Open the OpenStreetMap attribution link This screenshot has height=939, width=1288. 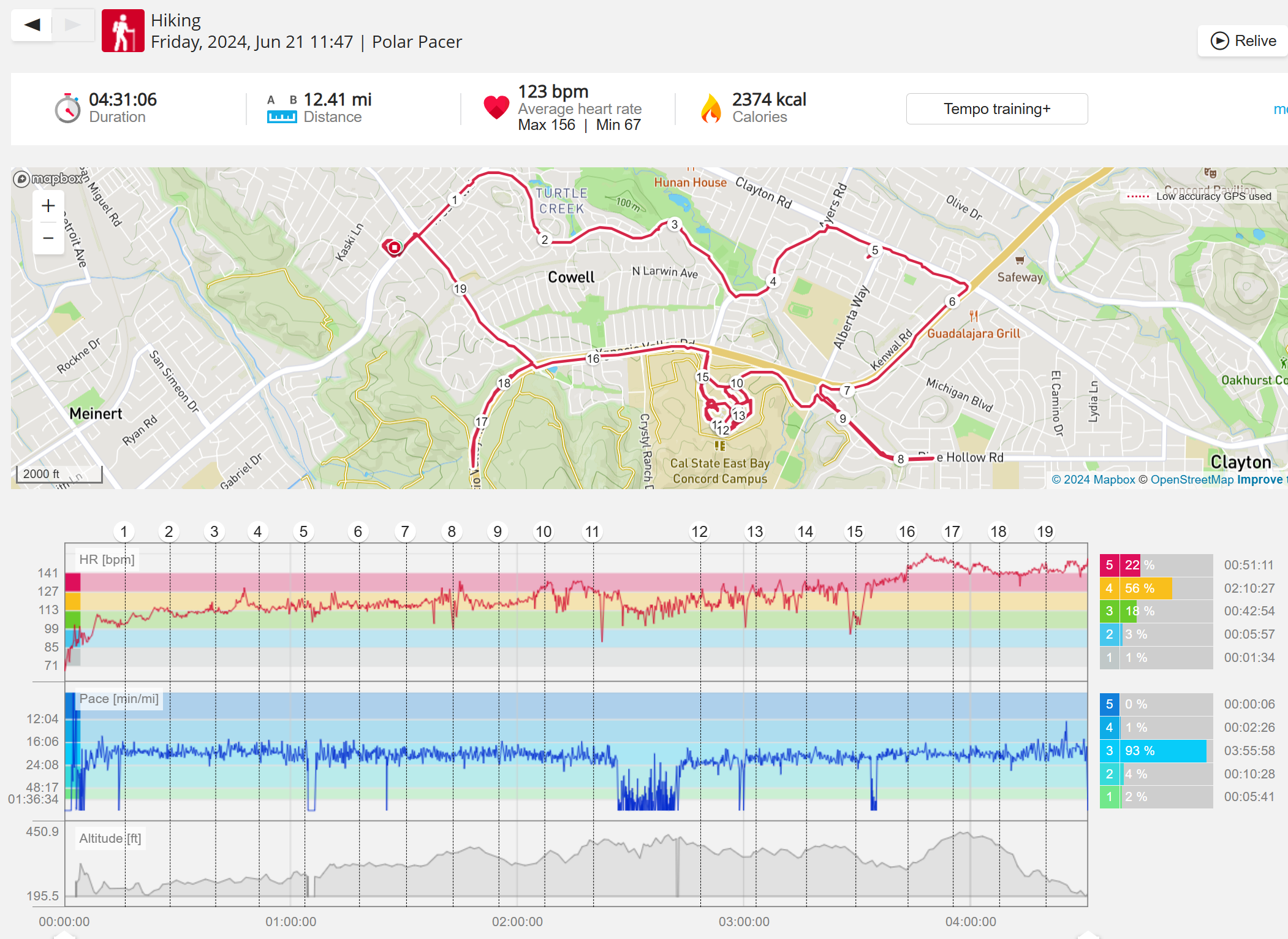[1191, 480]
